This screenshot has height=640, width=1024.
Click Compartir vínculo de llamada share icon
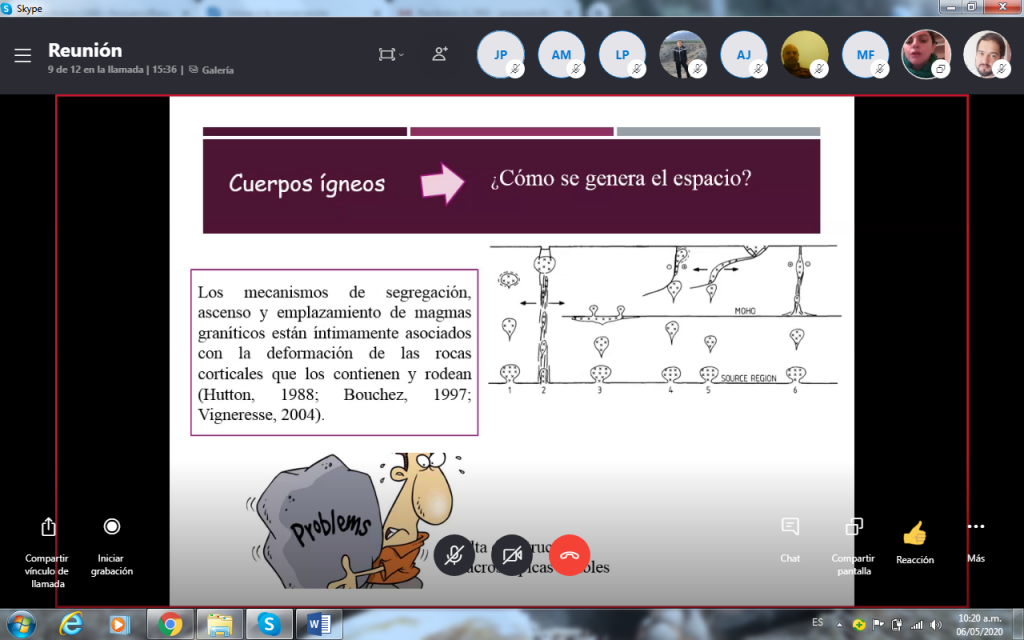tap(48, 526)
